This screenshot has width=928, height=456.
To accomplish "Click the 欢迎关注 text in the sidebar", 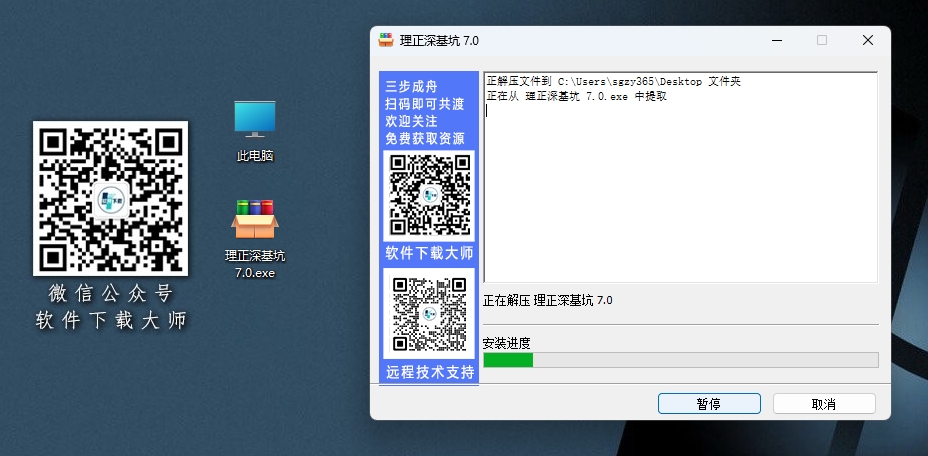I will point(411,121).
